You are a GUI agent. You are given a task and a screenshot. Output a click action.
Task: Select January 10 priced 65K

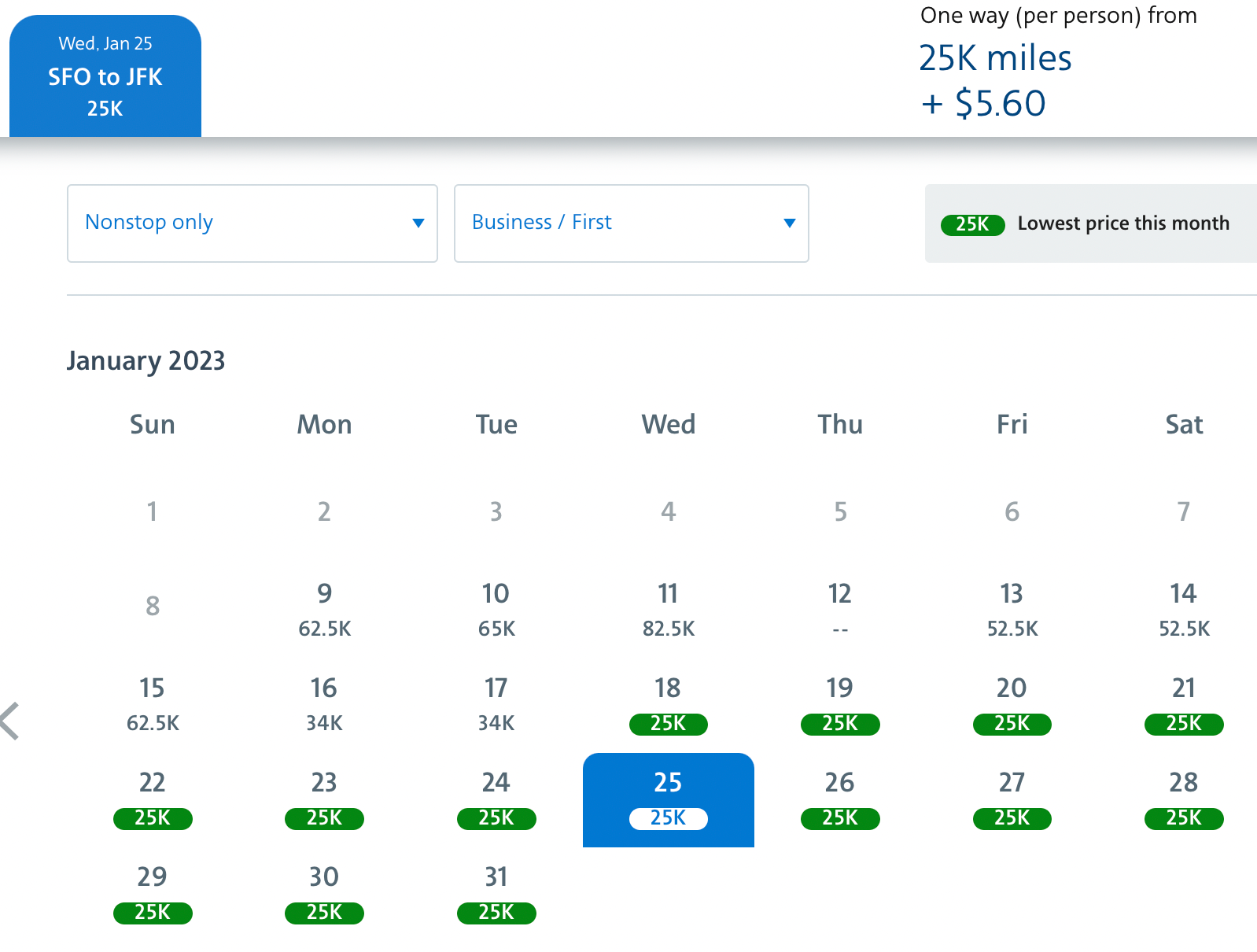coord(496,610)
